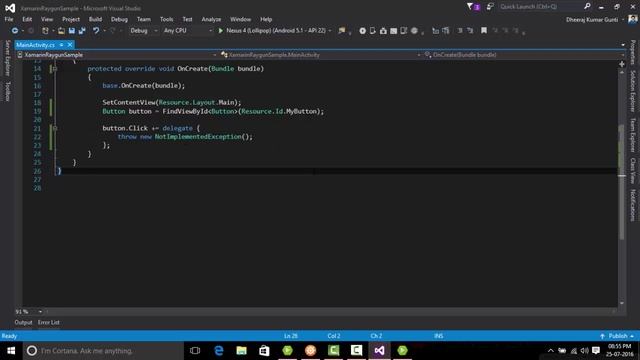Close the MainActivity.cs tab
The height and width of the screenshot is (360, 640).
coord(70,45)
